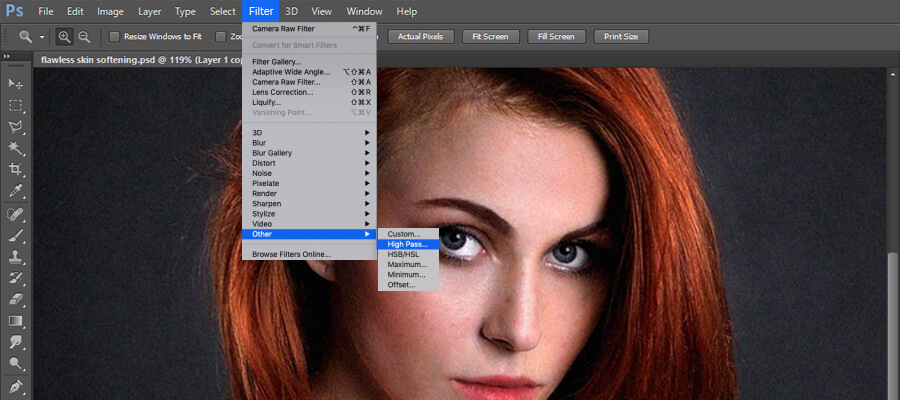Open the Liquify filter
900x400 pixels.
309,102
